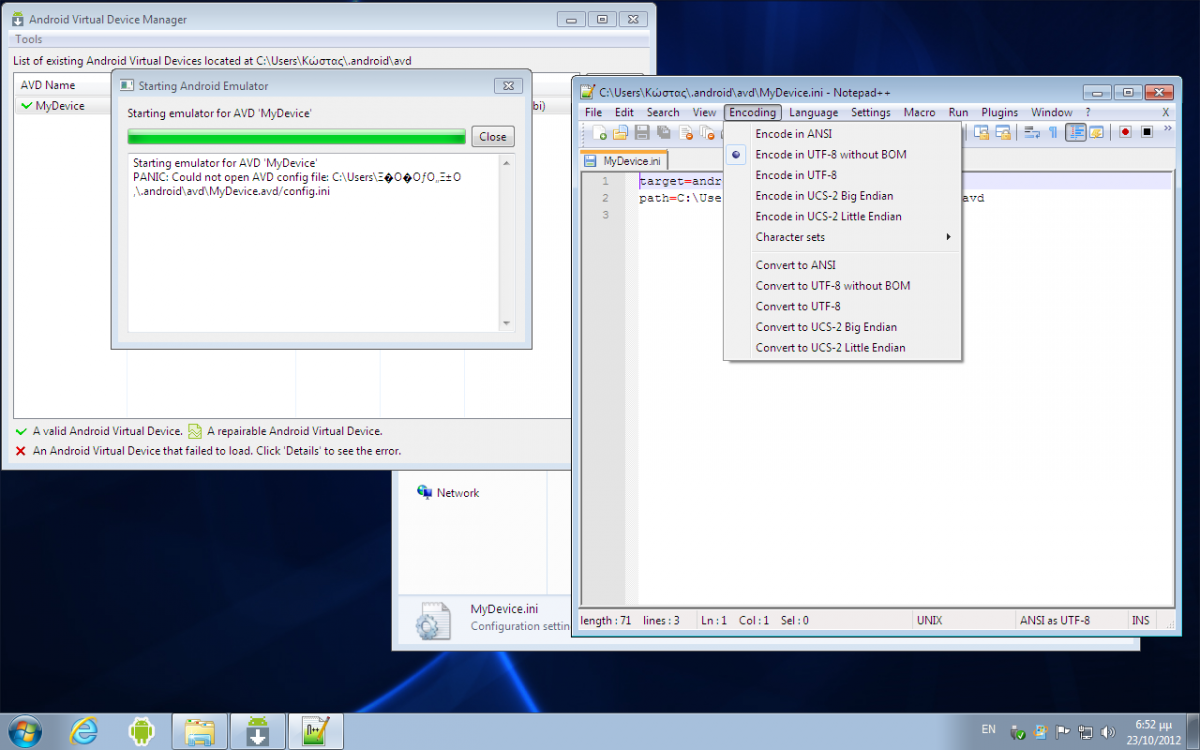The image size is (1200, 750).
Task: Click the Synchronize Vertical Scrolling icon
Action: (x=981, y=132)
